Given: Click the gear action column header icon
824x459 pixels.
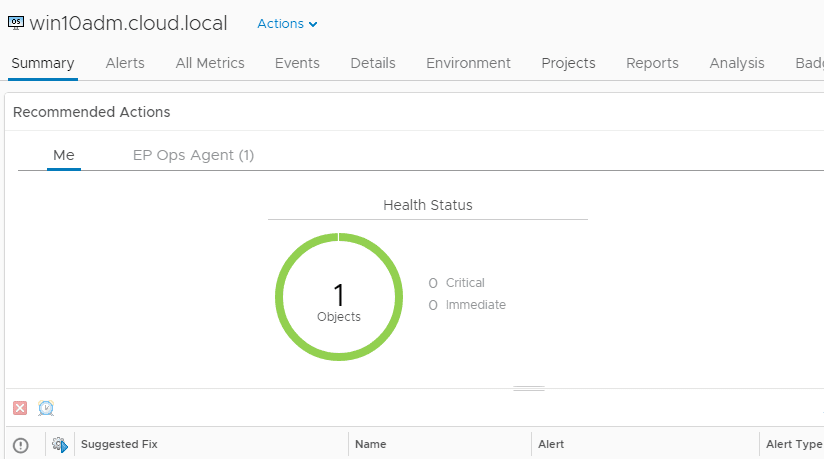Looking at the screenshot, I should 59,445.
